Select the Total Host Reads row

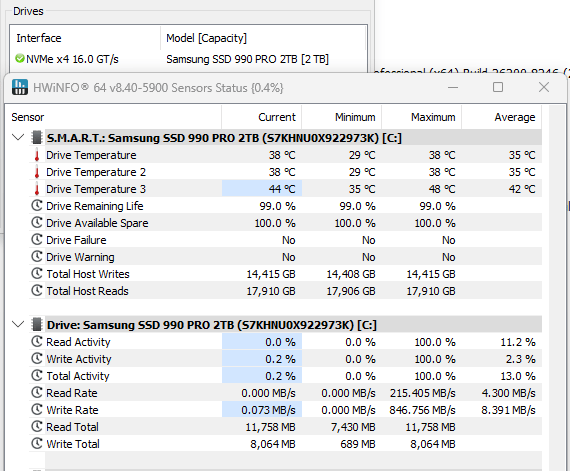click(285, 291)
